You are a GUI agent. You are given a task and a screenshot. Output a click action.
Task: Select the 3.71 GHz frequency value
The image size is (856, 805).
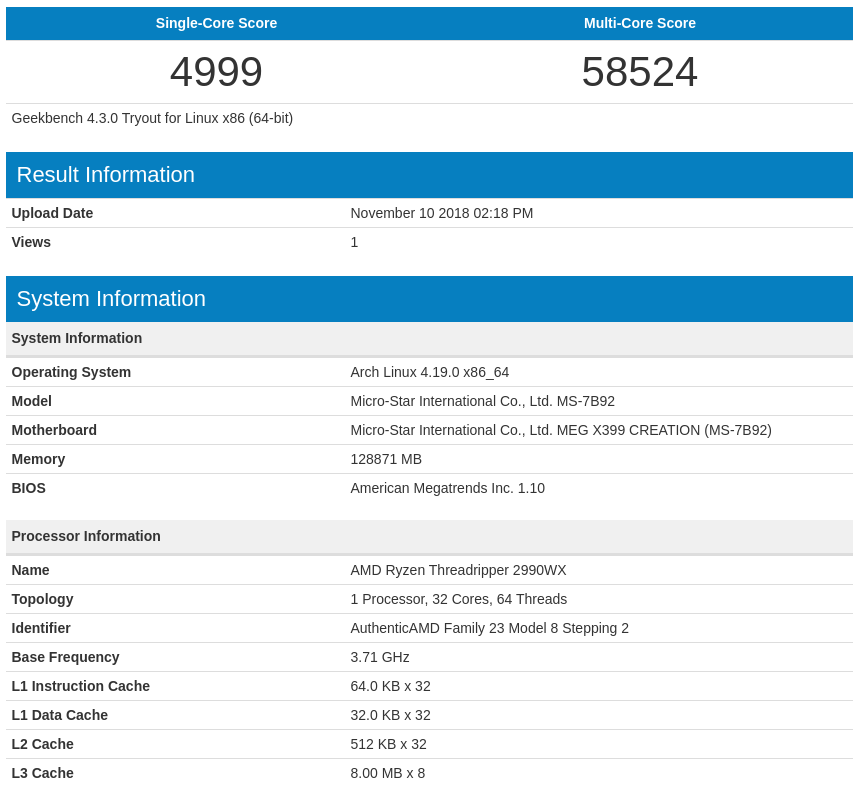click(380, 657)
